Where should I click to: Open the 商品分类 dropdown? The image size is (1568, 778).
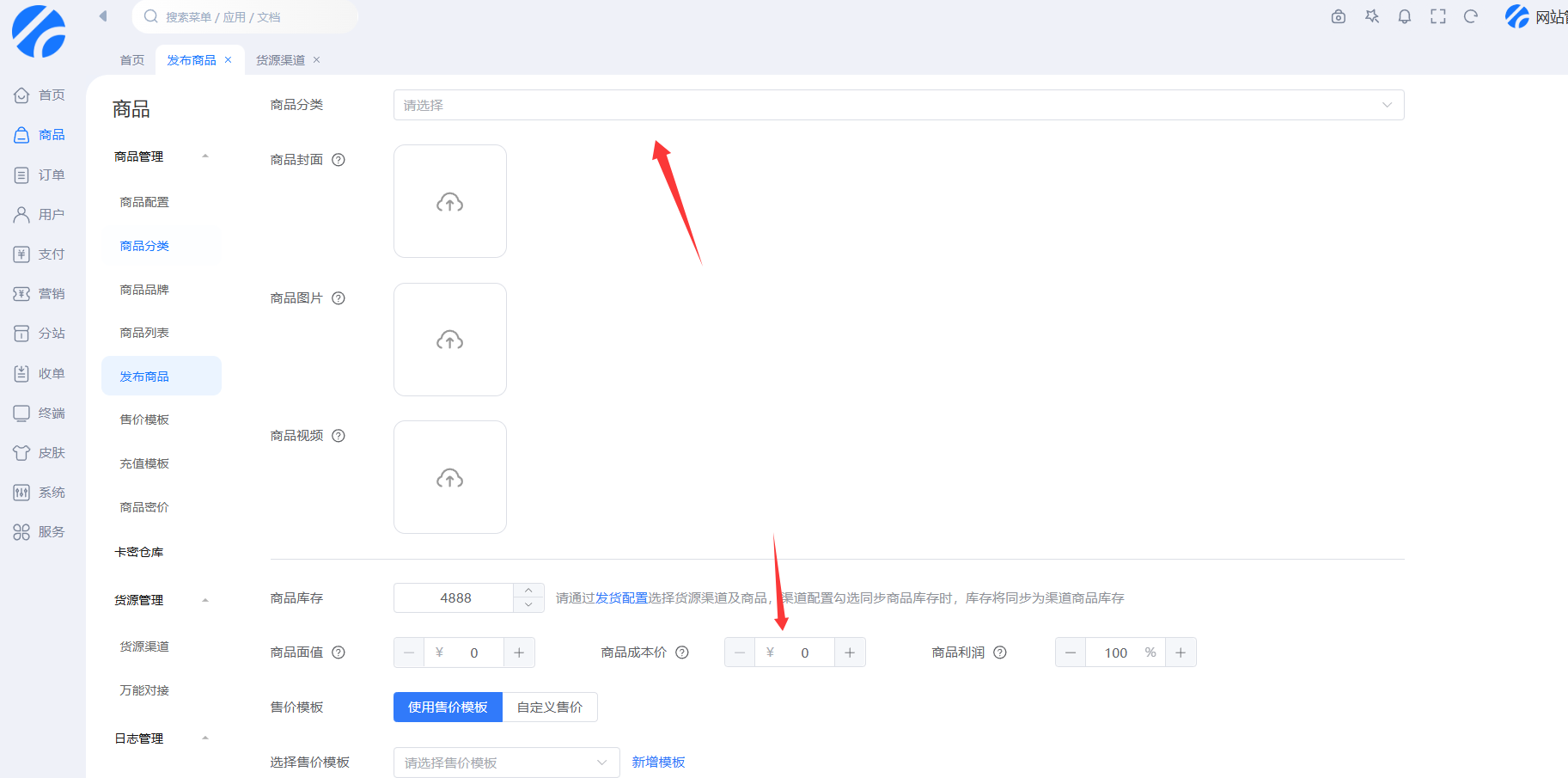point(898,105)
